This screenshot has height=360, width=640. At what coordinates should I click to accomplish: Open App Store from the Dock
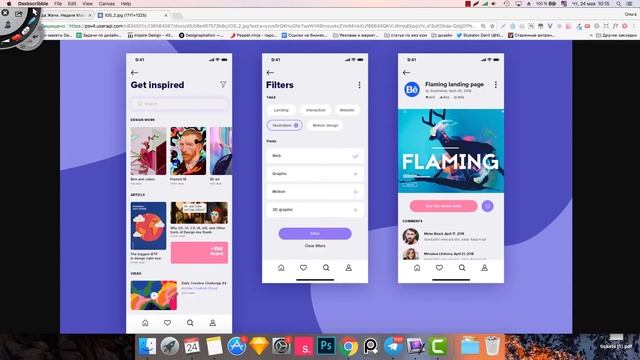pyautogui.click(x=237, y=346)
